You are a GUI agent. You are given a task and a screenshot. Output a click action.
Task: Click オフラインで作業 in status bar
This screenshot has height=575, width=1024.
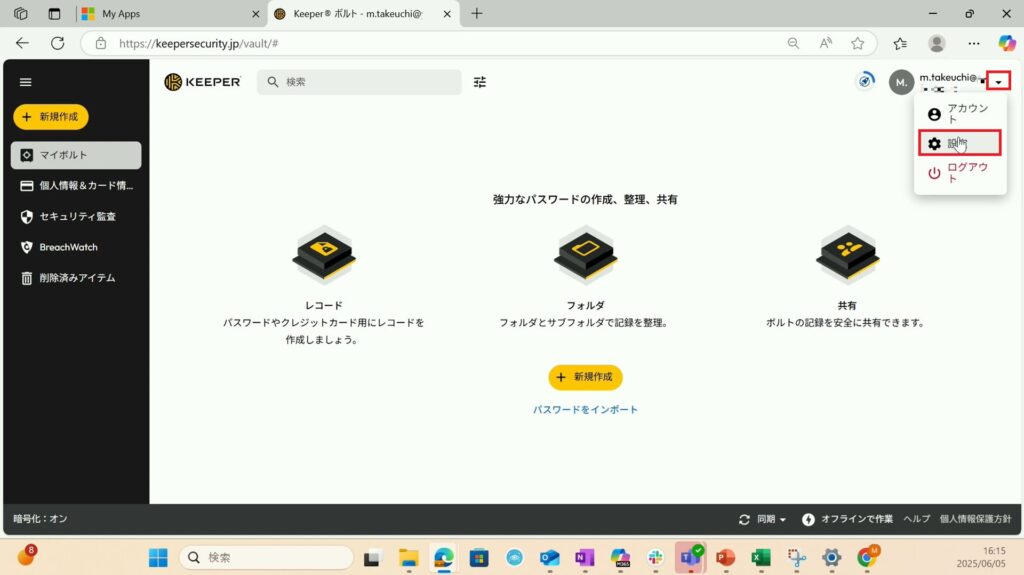848,519
